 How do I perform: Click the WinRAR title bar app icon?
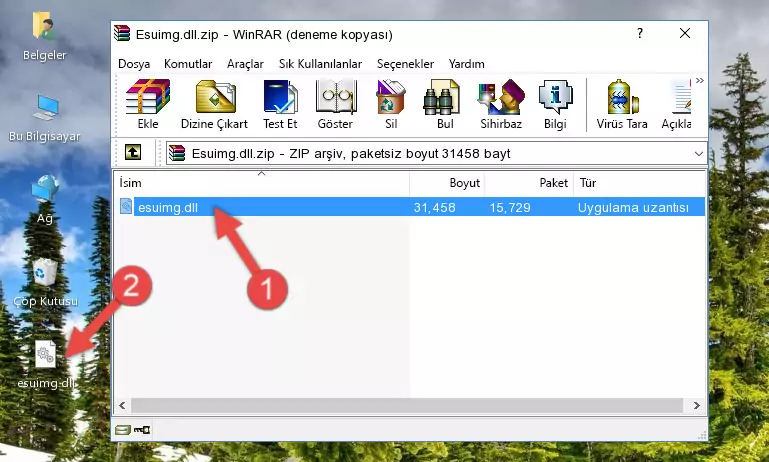click(122, 33)
